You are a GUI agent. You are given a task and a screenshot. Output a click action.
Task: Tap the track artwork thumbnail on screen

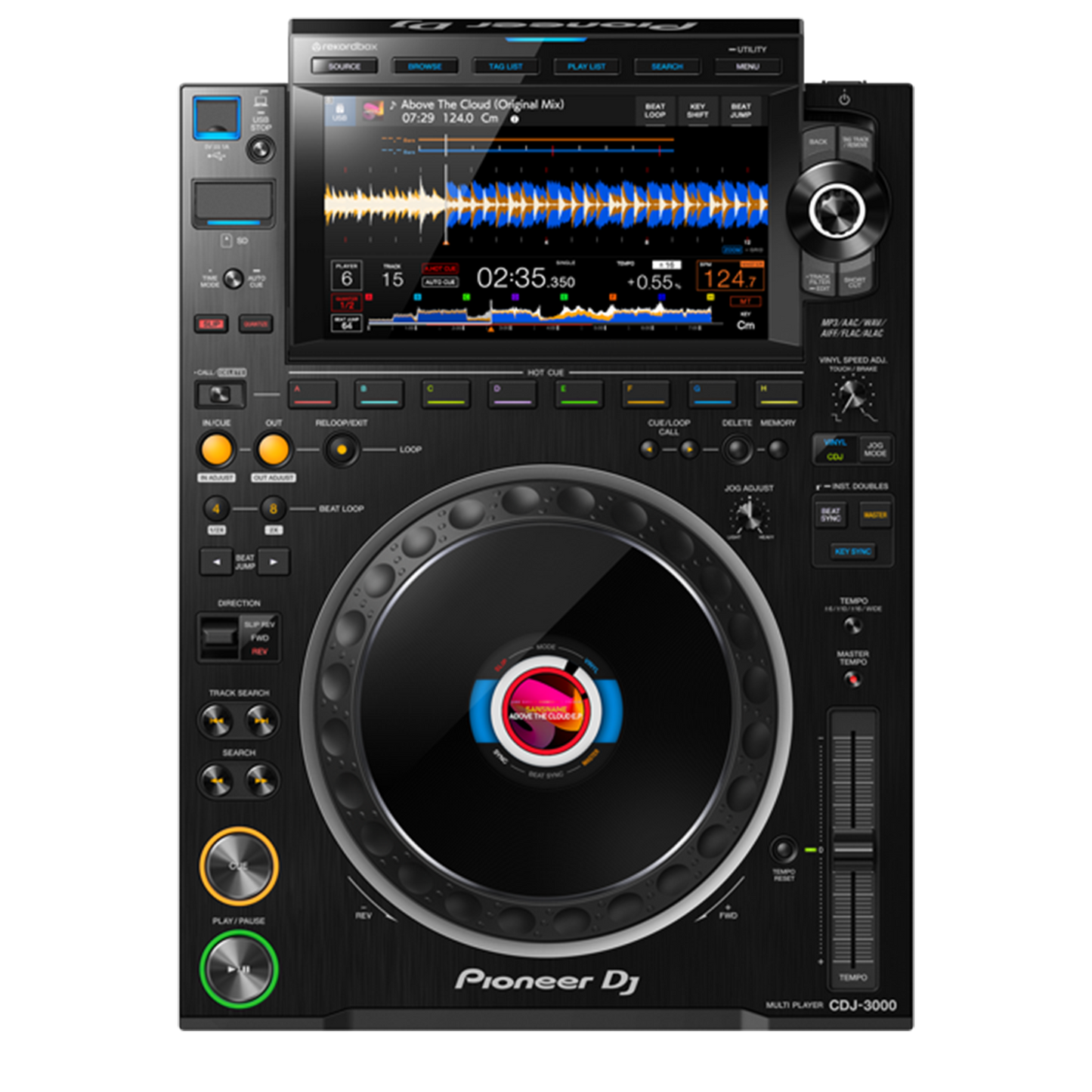(x=373, y=111)
